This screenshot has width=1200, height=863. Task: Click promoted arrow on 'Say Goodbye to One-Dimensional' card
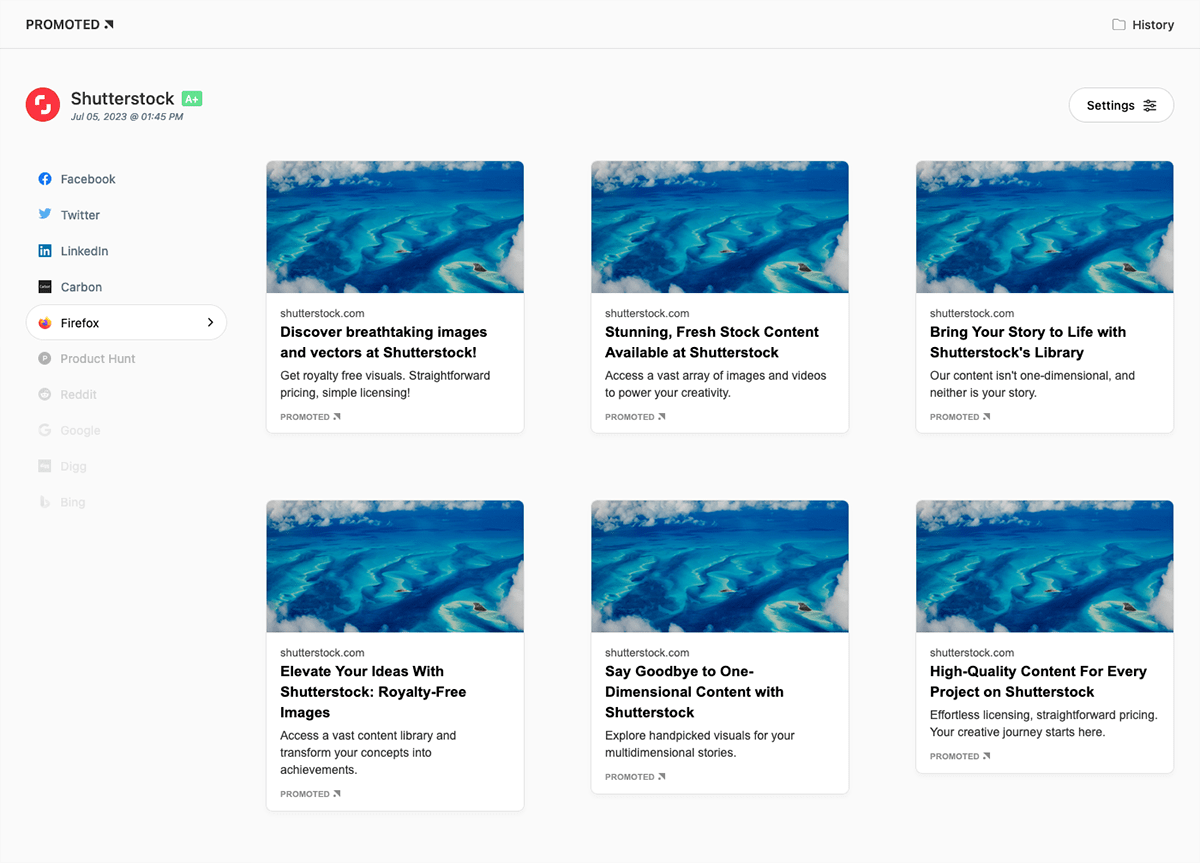click(662, 777)
